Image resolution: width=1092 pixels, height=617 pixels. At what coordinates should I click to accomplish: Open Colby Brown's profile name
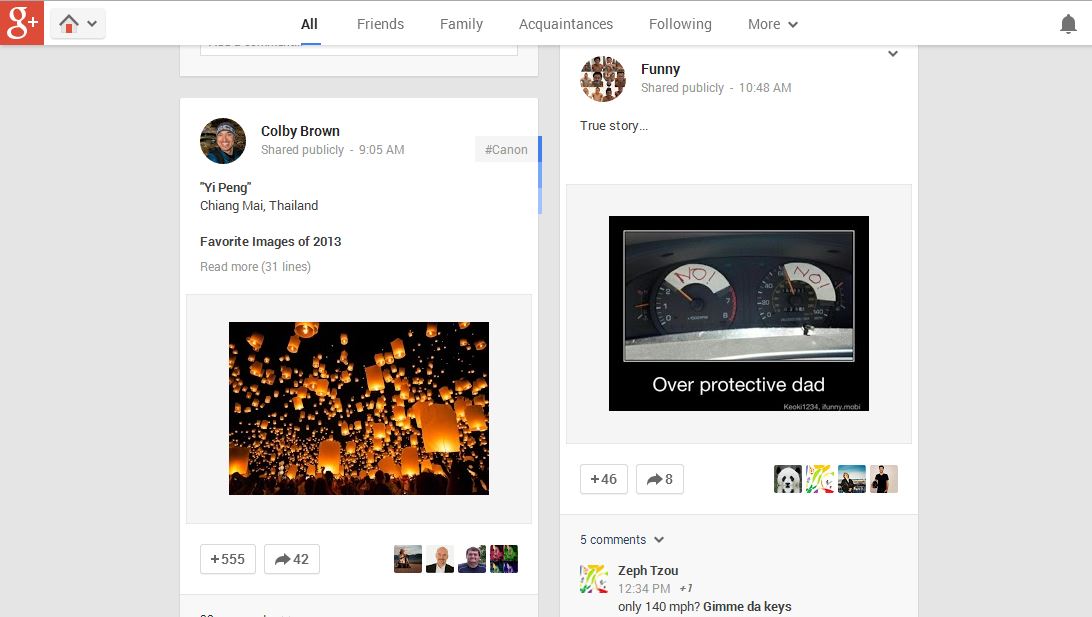(300, 130)
